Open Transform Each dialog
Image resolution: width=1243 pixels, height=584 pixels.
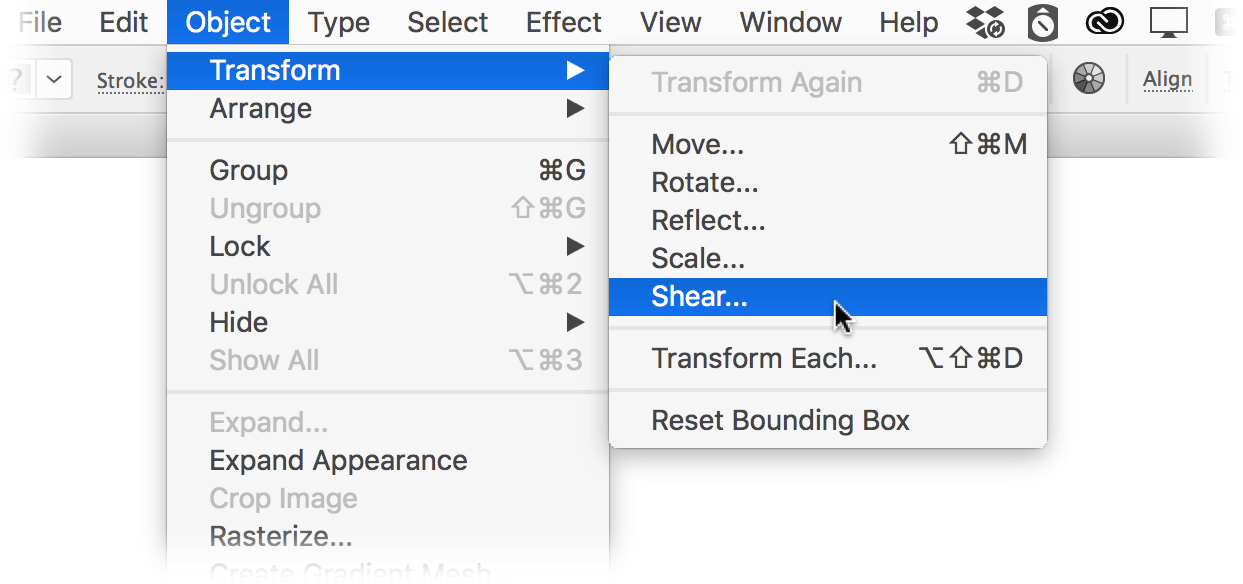coord(828,358)
